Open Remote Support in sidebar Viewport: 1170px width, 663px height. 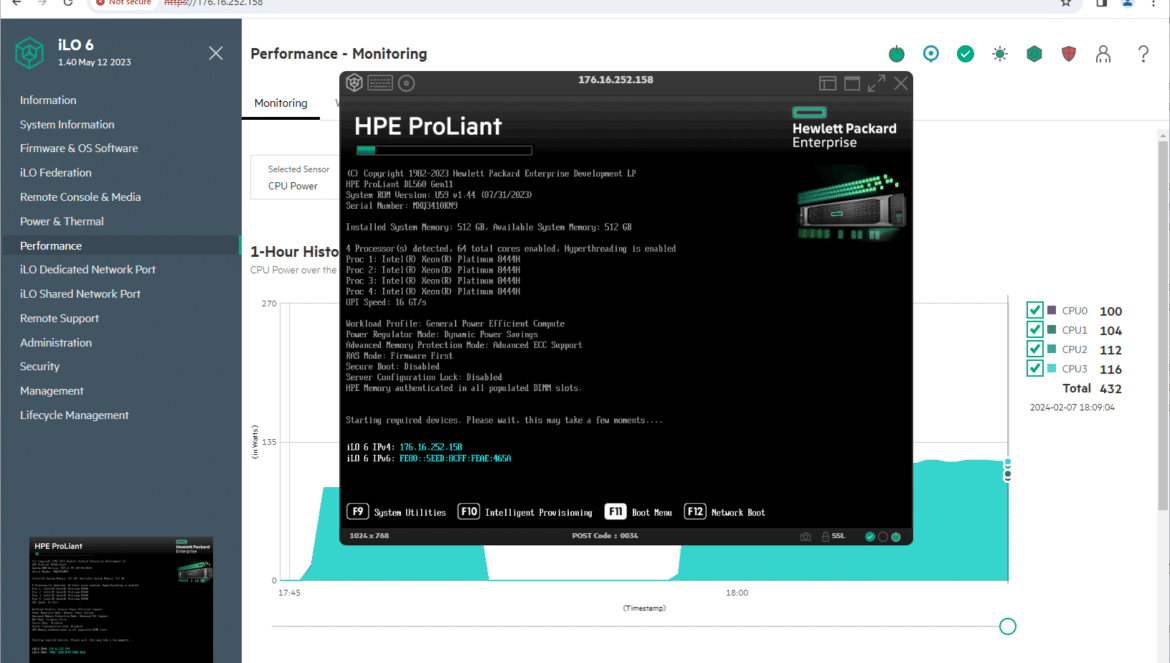tap(60, 318)
